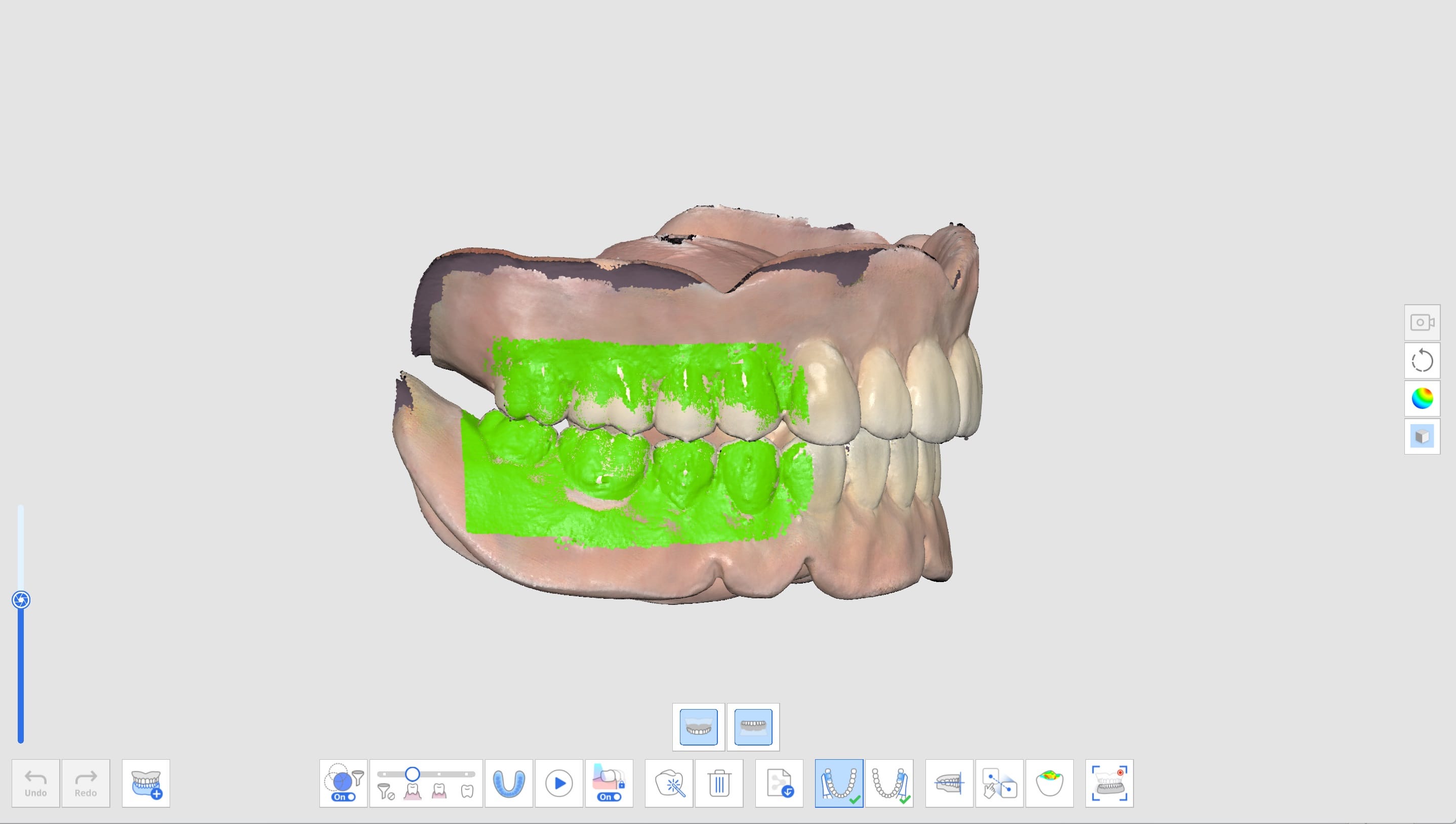Viewport: 1456px width, 824px height.
Task: Select the mandibular arch scan icon
Action: pyautogui.click(x=508, y=784)
